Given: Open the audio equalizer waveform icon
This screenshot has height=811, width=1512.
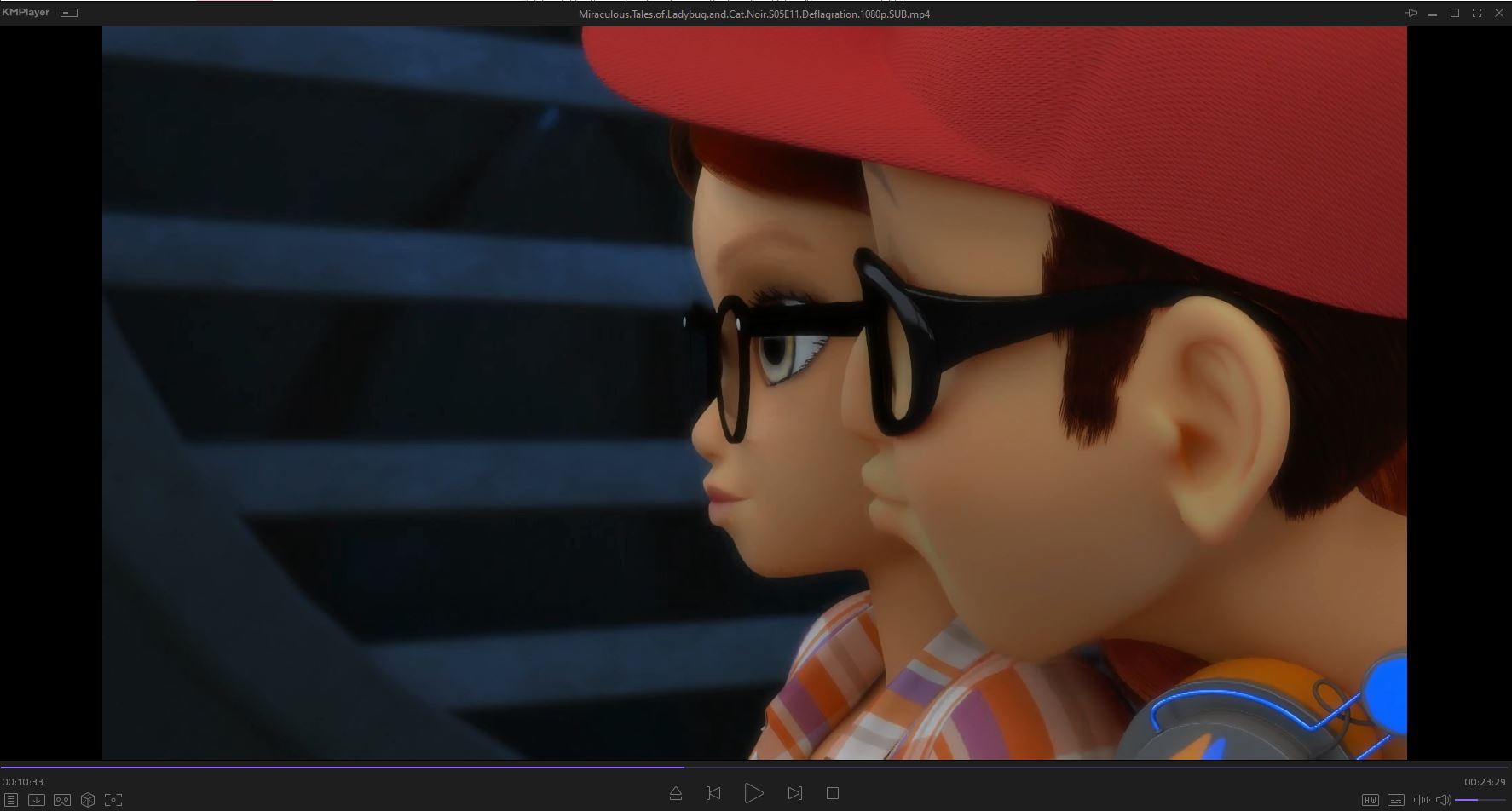Looking at the screenshot, I should pyautogui.click(x=1421, y=800).
